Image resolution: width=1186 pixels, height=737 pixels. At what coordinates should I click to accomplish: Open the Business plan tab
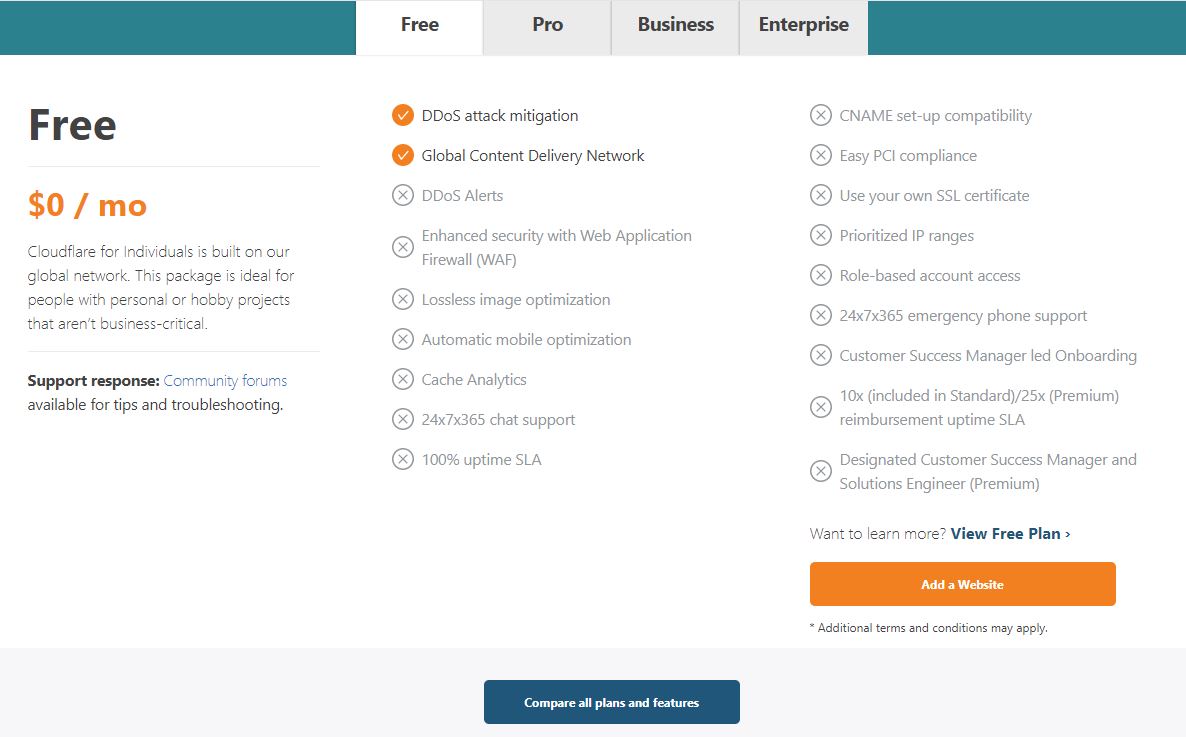point(676,26)
